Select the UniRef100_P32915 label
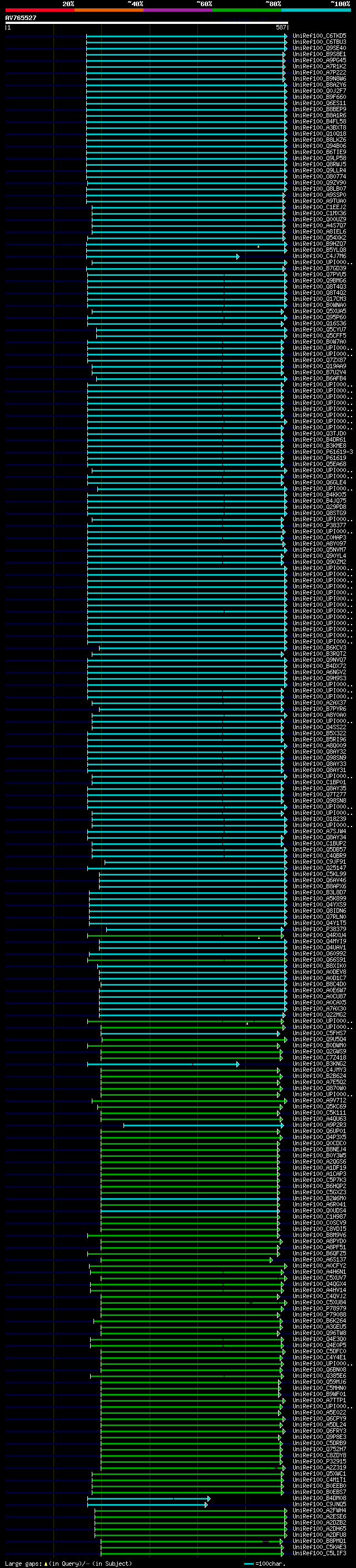The image size is (356, 1568). (319, 1461)
